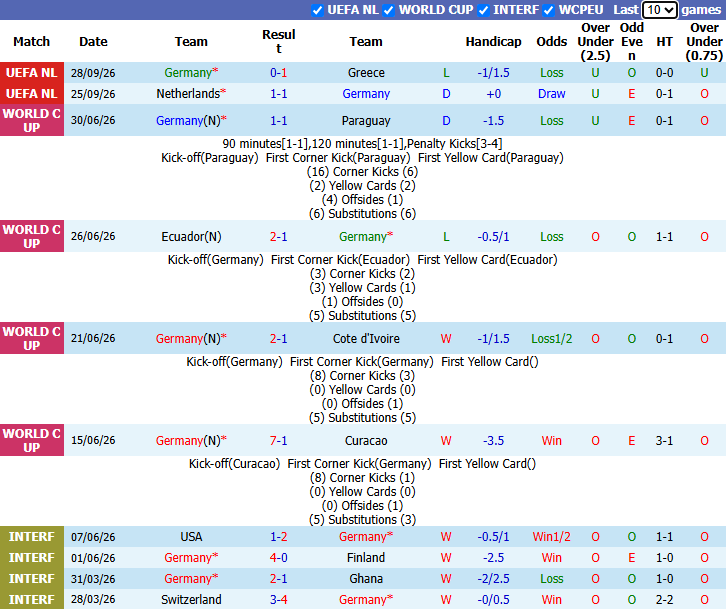Disable the INTERF filter checkbox
Viewport: 726px width, 609px height.
483,10
